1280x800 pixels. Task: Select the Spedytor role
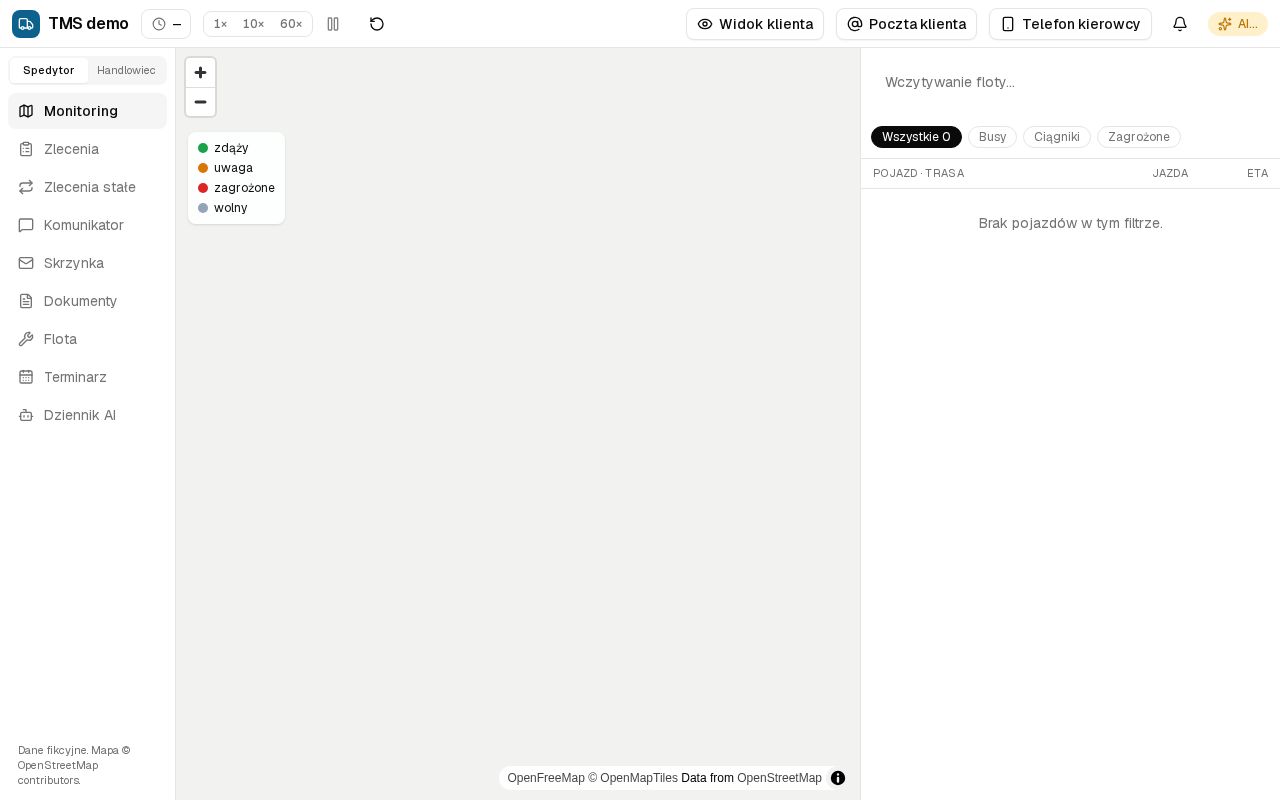tap(49, 70)
